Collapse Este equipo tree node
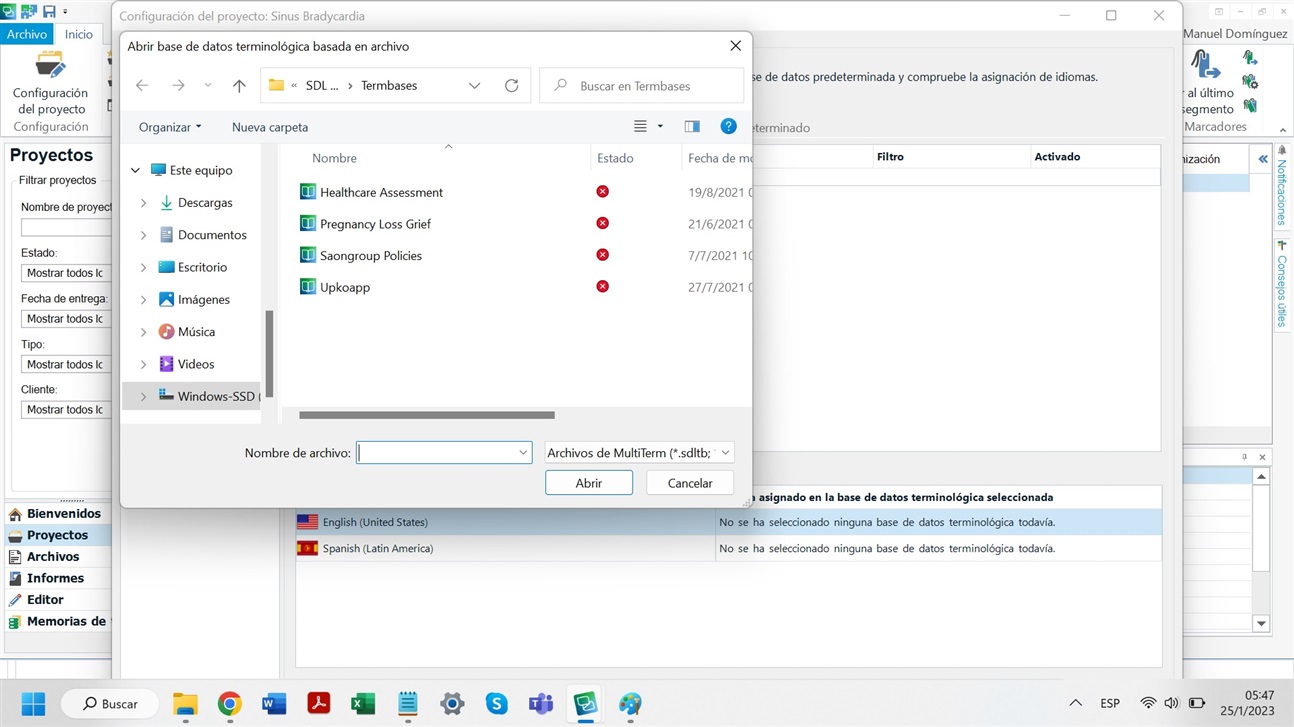The height and width of the screenshot is (727, 1294). pyautogui.click(x=135, y=171)
